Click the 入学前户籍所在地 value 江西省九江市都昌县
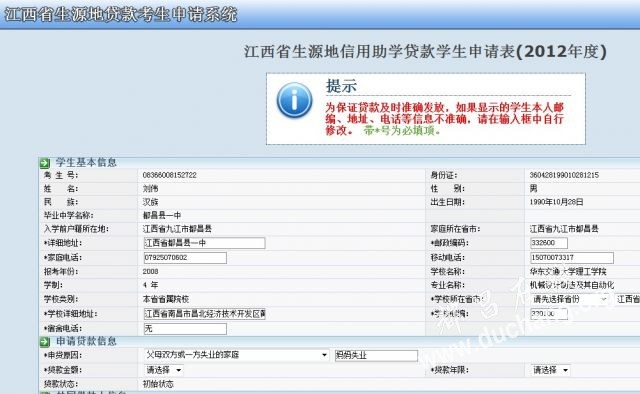This screenshot has height=394, width=640. (177, 229)
